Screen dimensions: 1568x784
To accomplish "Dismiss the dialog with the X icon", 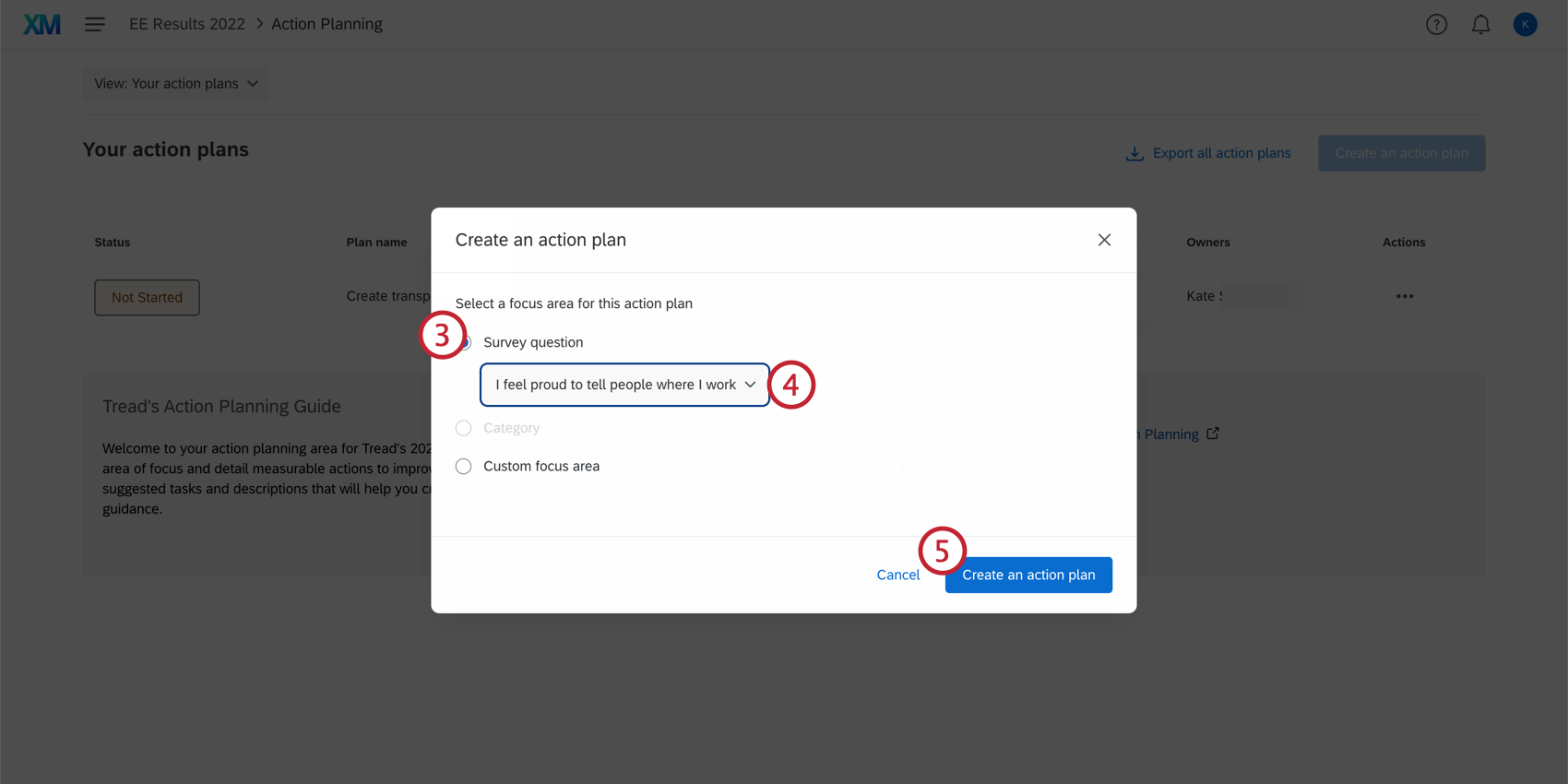I will [1104, 240].
